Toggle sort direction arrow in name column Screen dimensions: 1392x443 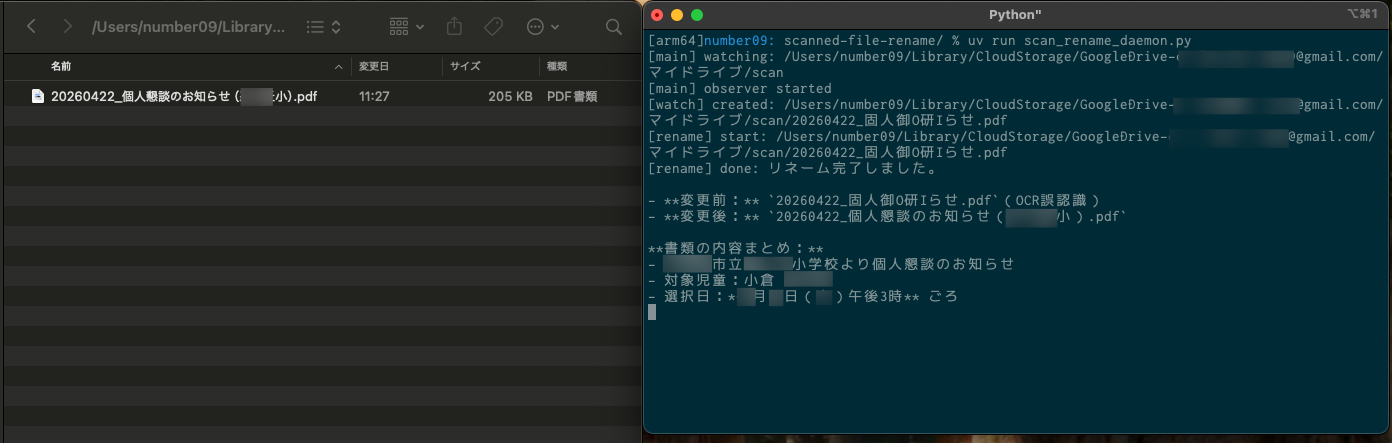tap(339, 67)
